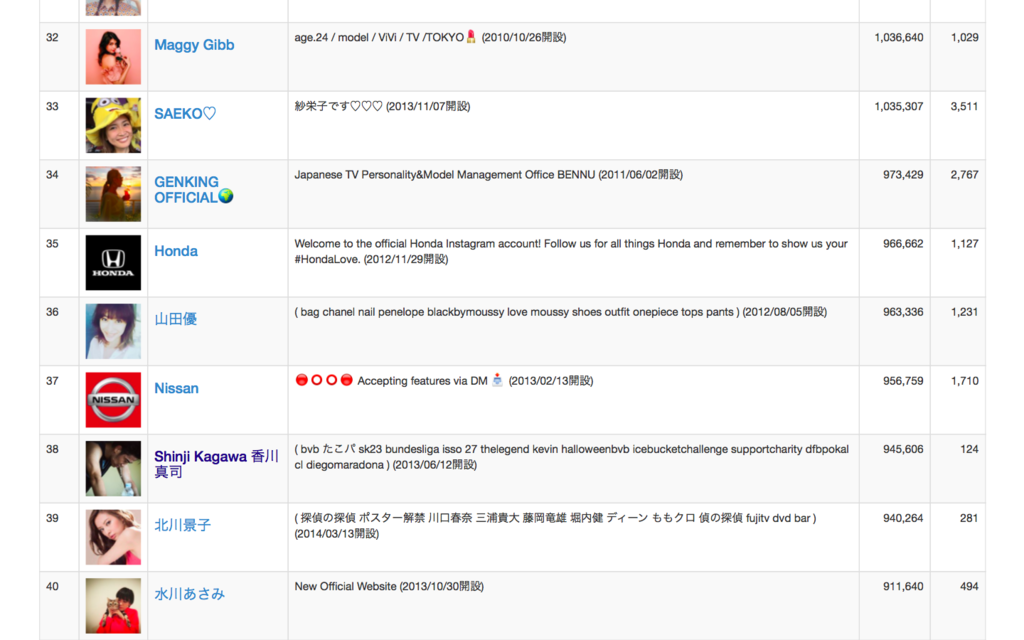Image resolution: width=1024 pixels, height=640 pixels.
Task: Click the '紗栄子です♡♡♡' description
Action: (382, 106)
